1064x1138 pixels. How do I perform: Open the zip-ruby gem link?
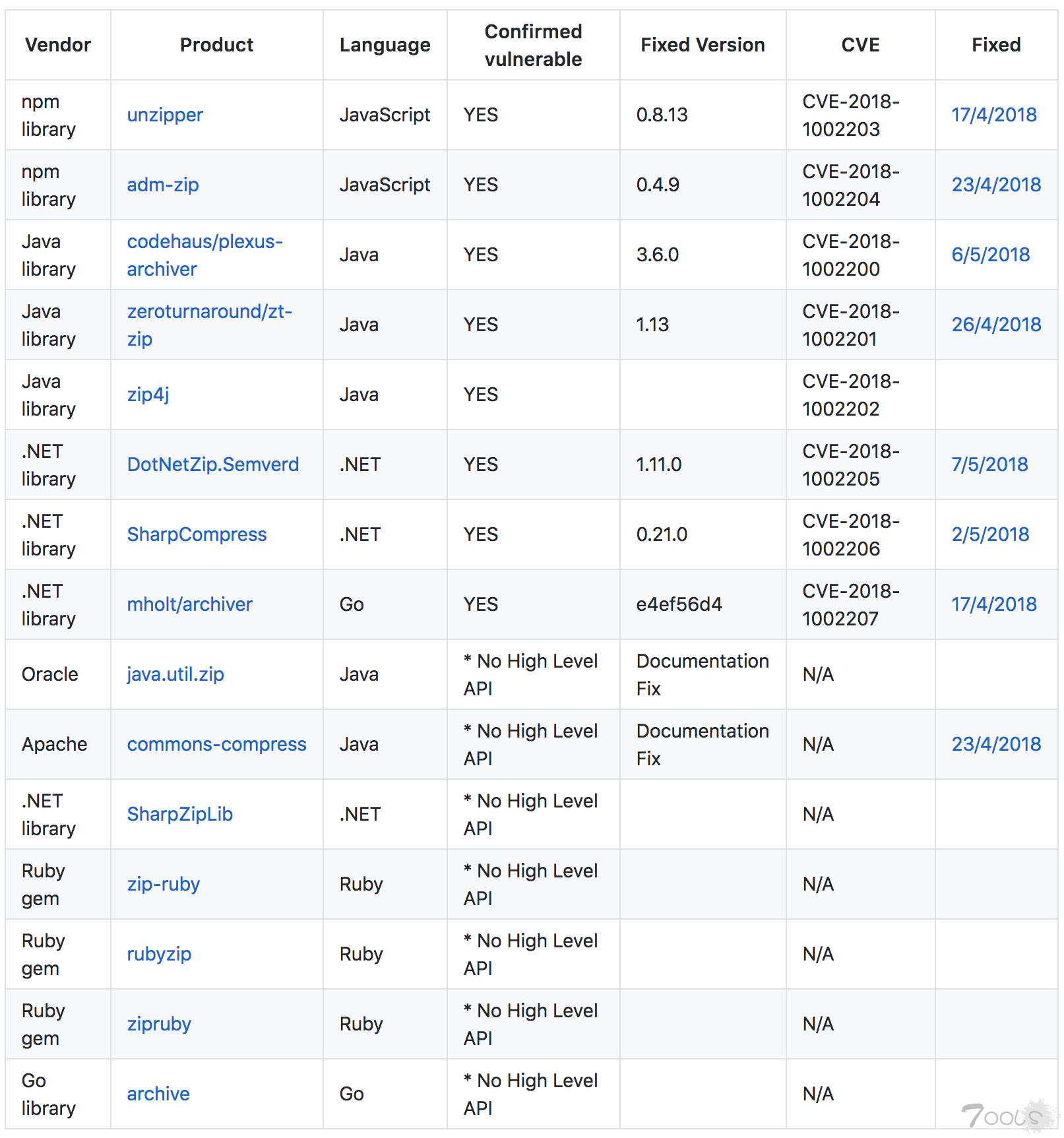163,884
